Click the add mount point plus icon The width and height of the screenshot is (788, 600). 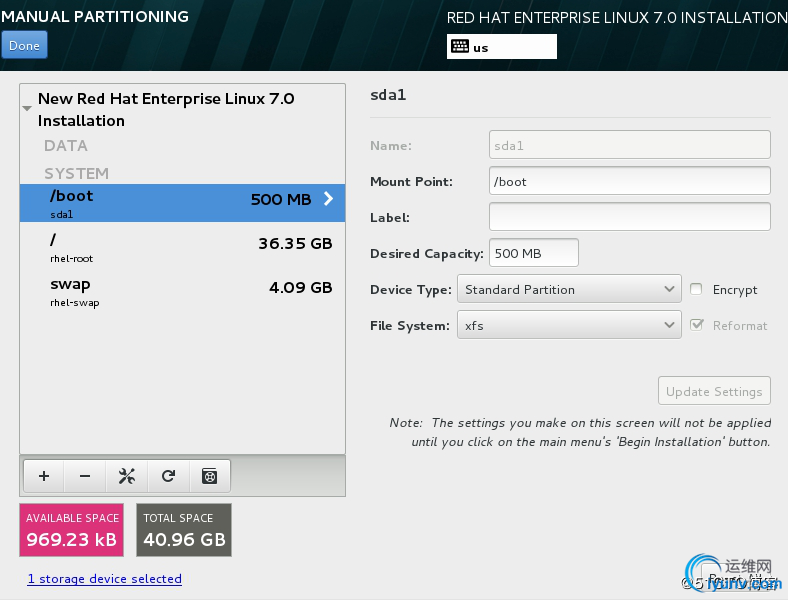pyautogui.click(x=44, y=476)
